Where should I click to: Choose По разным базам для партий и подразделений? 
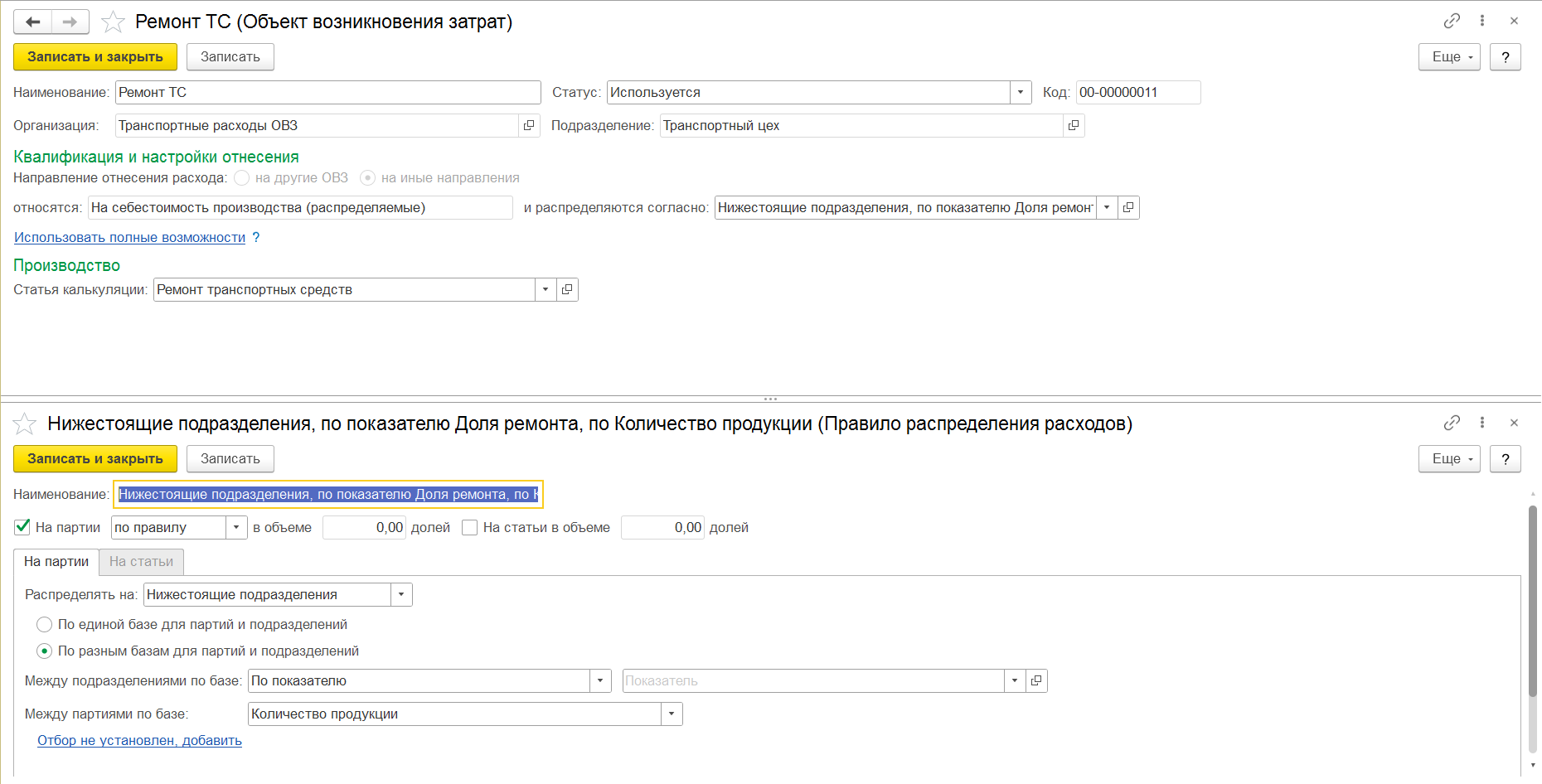click(x=45, y=651)
